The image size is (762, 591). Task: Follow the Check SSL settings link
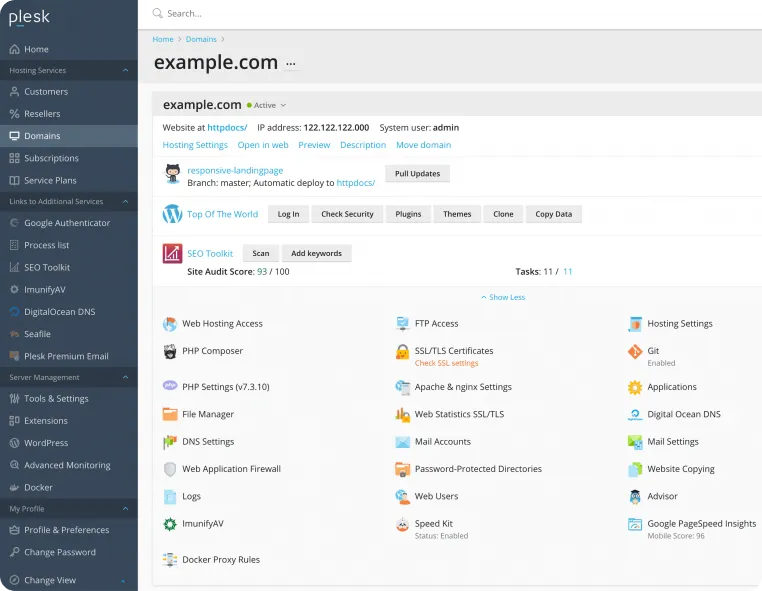click(446, 363)
